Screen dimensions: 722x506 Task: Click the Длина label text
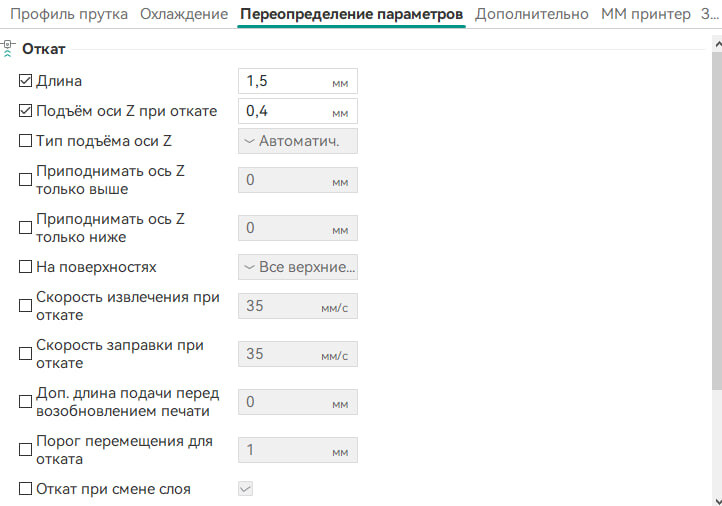pos(59,81)
